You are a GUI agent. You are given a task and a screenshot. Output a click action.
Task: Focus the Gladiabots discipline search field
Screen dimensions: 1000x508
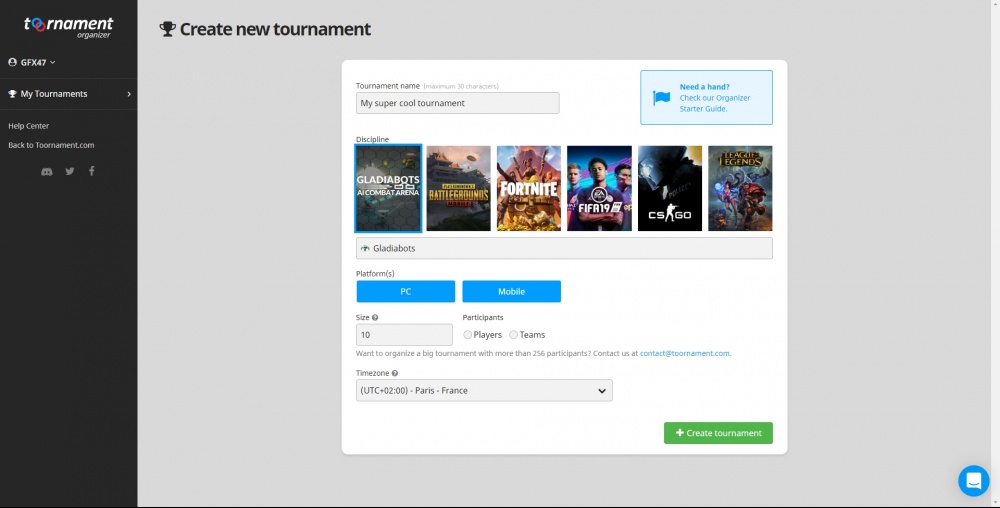click(564, 248)
